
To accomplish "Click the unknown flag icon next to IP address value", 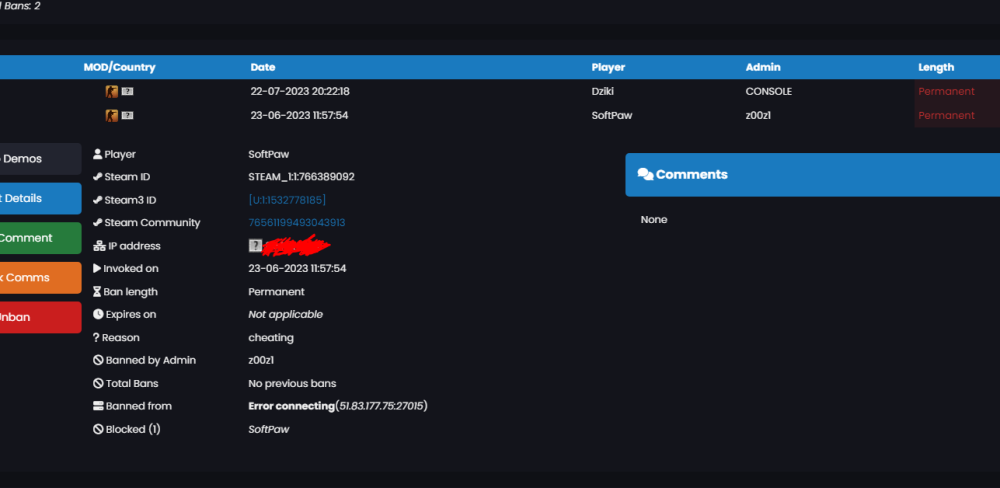I will [255, 246].
